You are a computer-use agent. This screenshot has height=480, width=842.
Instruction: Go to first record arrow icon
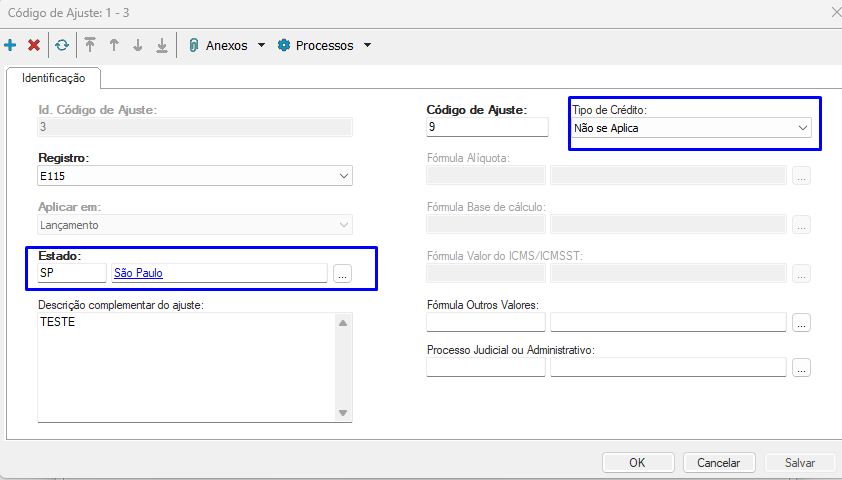90,45
